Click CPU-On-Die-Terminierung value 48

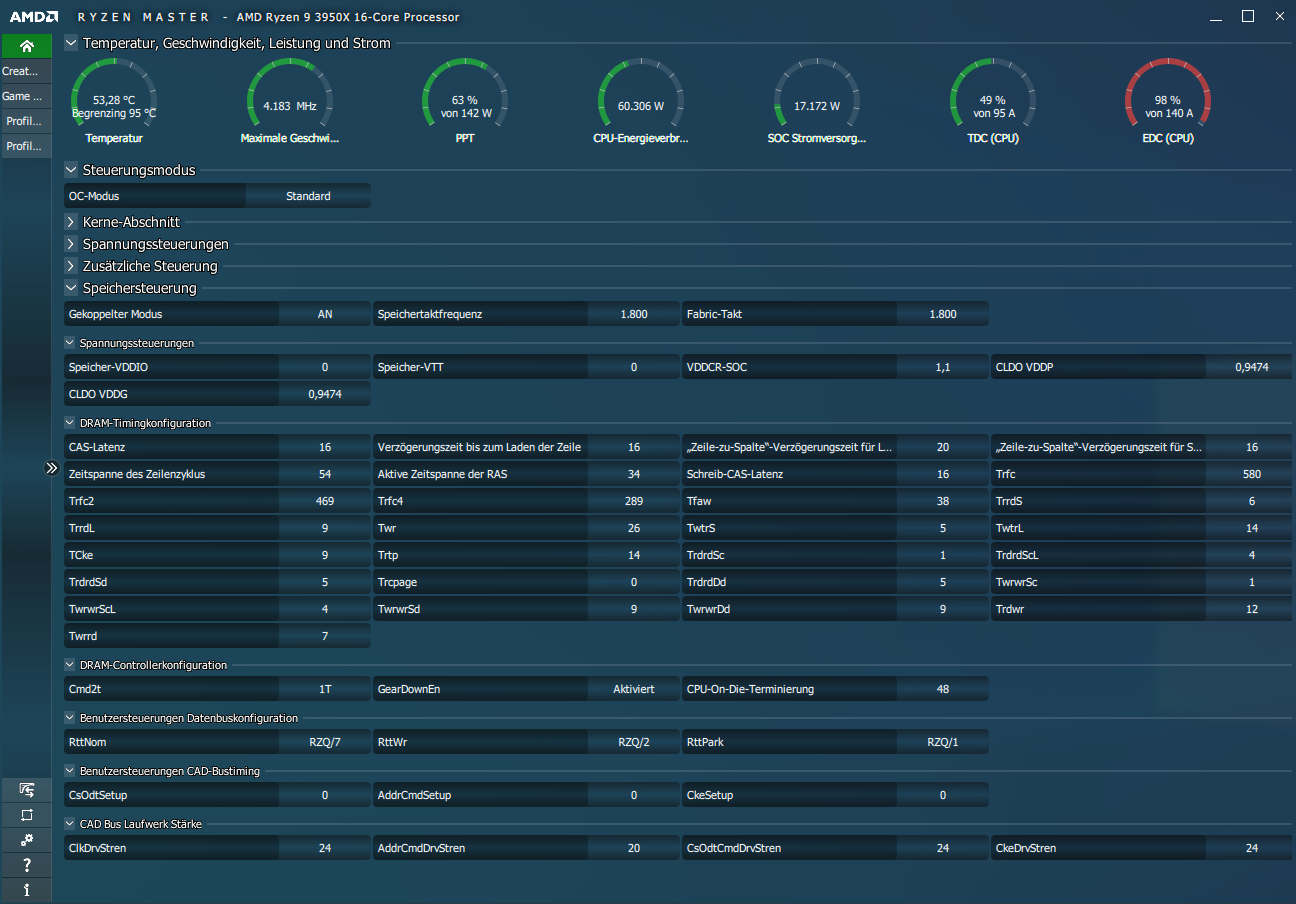pyautogui.click(x=943, y=689)
